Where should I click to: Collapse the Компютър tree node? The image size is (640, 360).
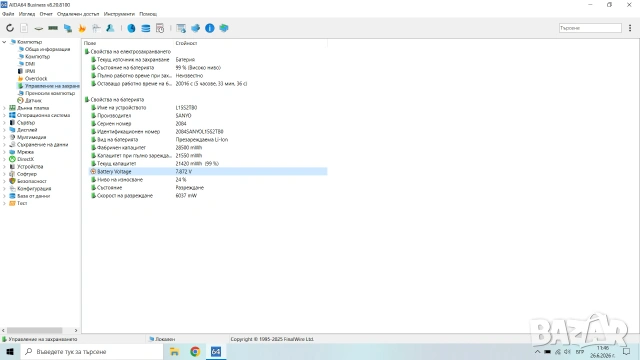pyautogui.click(x=4, y=42)
